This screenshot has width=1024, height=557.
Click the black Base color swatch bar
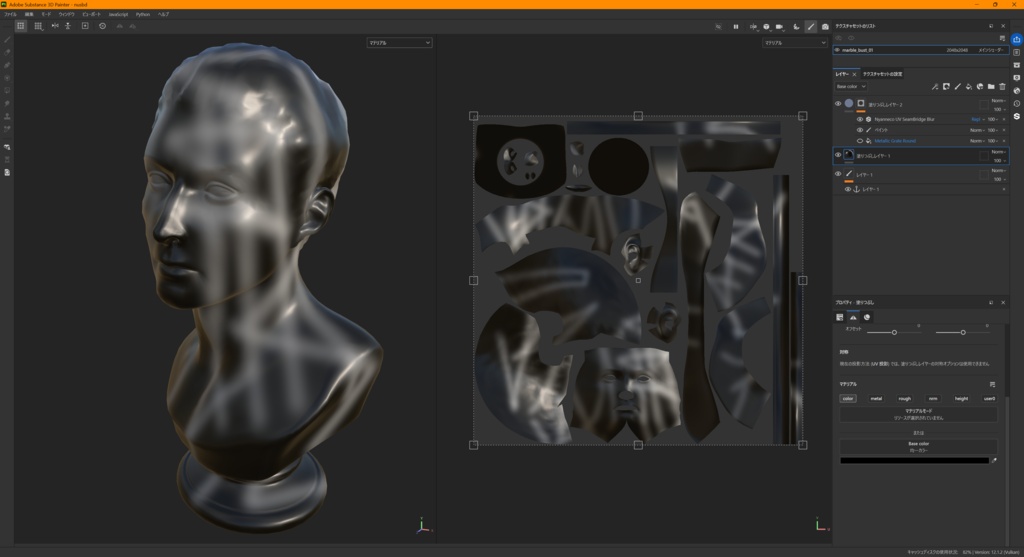914,460
